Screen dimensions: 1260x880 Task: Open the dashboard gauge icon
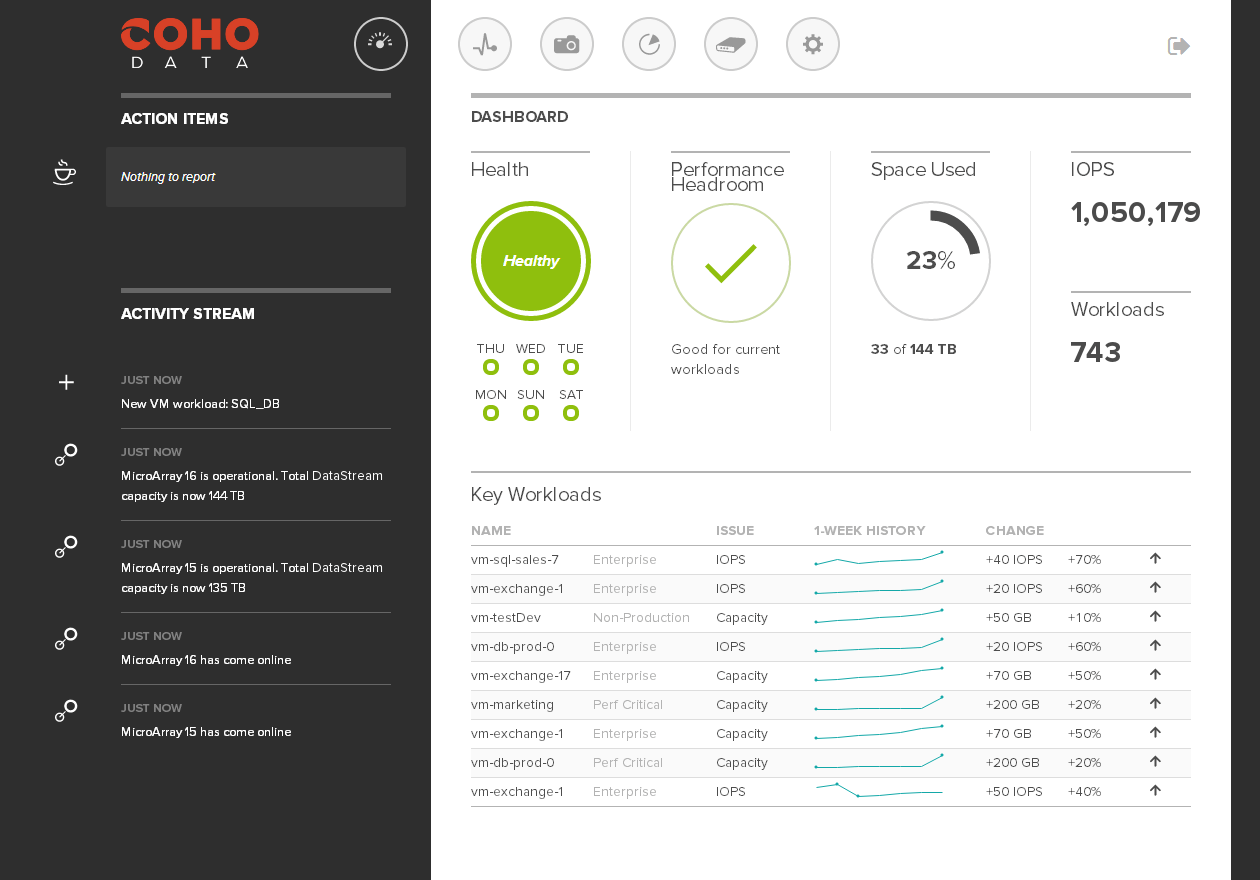point(380,44)
